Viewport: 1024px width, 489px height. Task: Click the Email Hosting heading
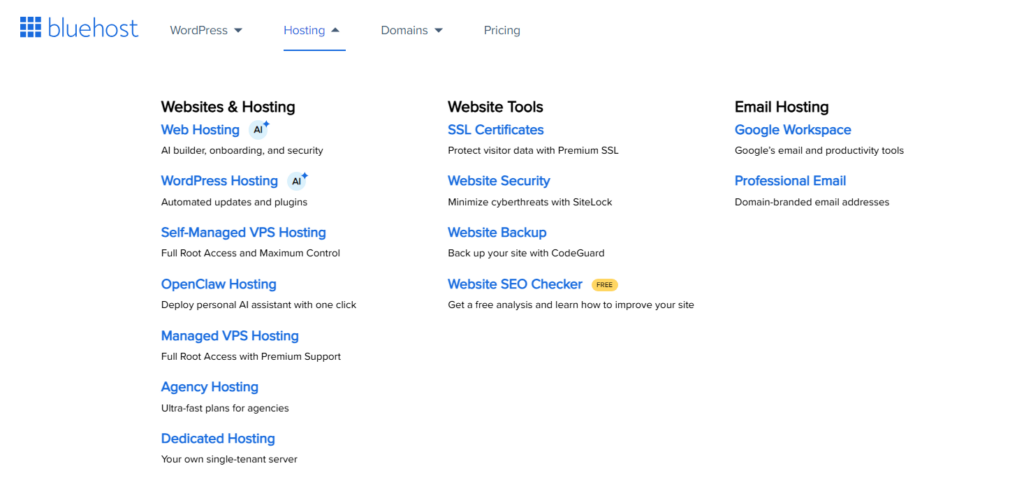tap(782, 106)
